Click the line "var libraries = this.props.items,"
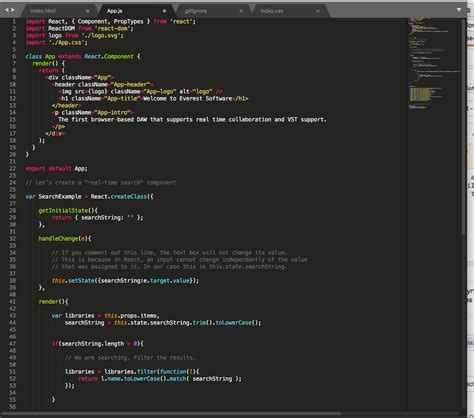The width and height of the screenshot is (474, 418). tap(106, 315)
